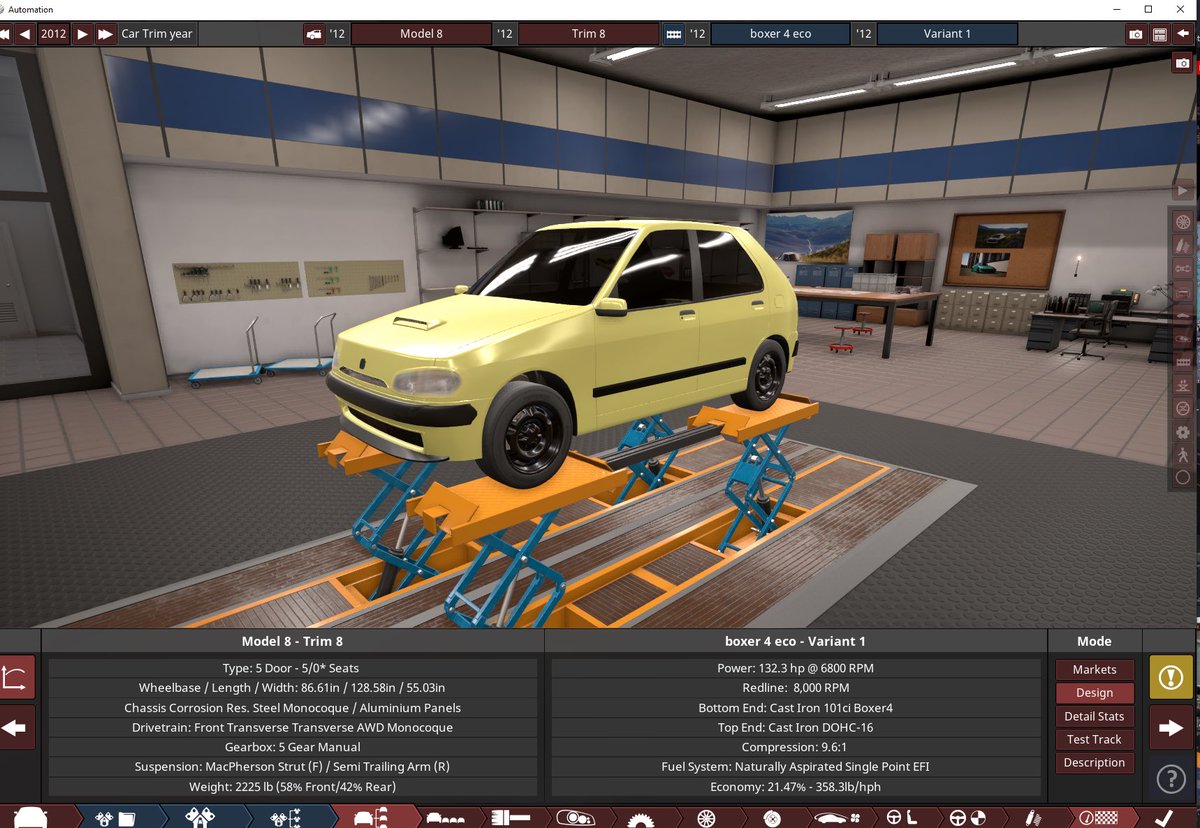Fast-forward the trim year with double arrow
The image size is (1200, 828).
105,34
